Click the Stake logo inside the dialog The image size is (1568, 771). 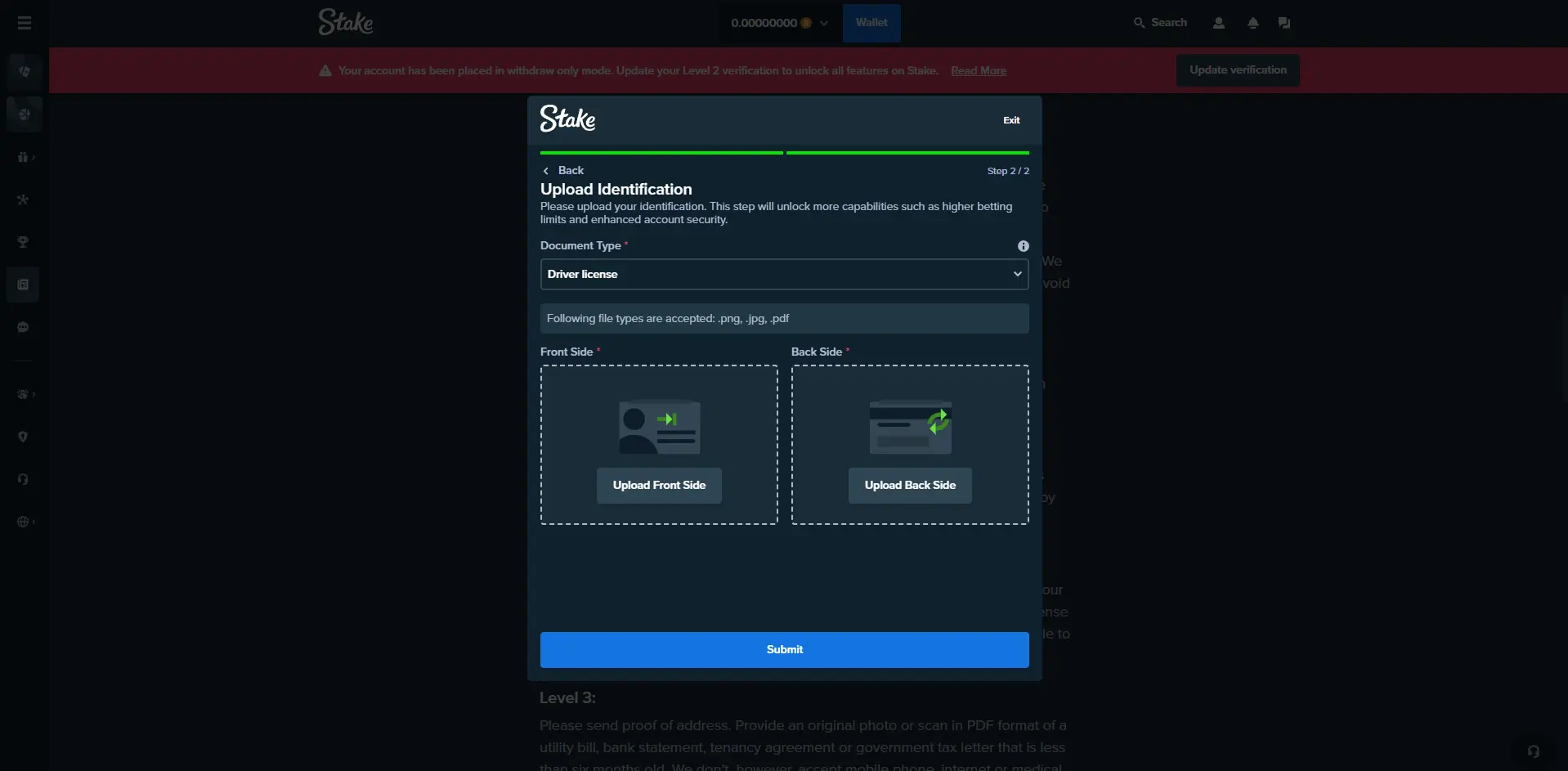coord(567,119)
